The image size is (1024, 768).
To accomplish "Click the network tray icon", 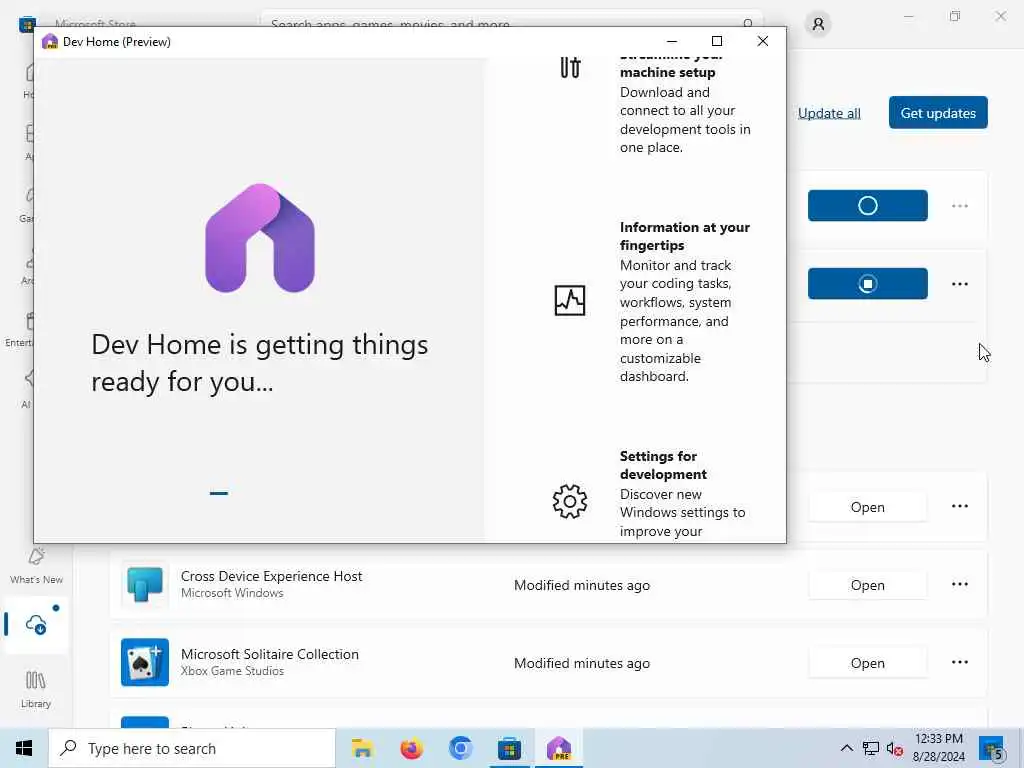I will click(871, 749).
